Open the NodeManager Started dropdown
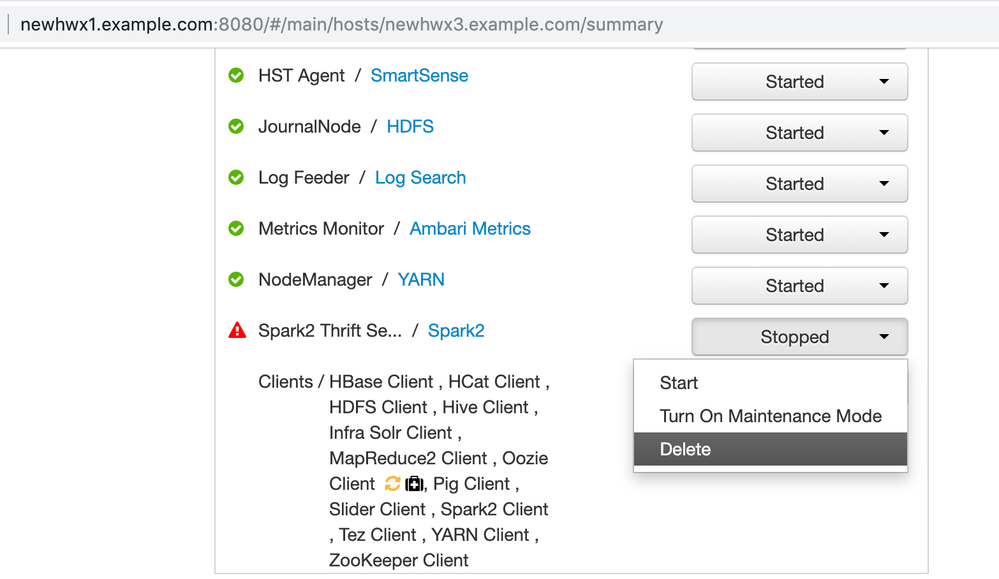This screenshot has height=579, width=999. coord(799,286)
